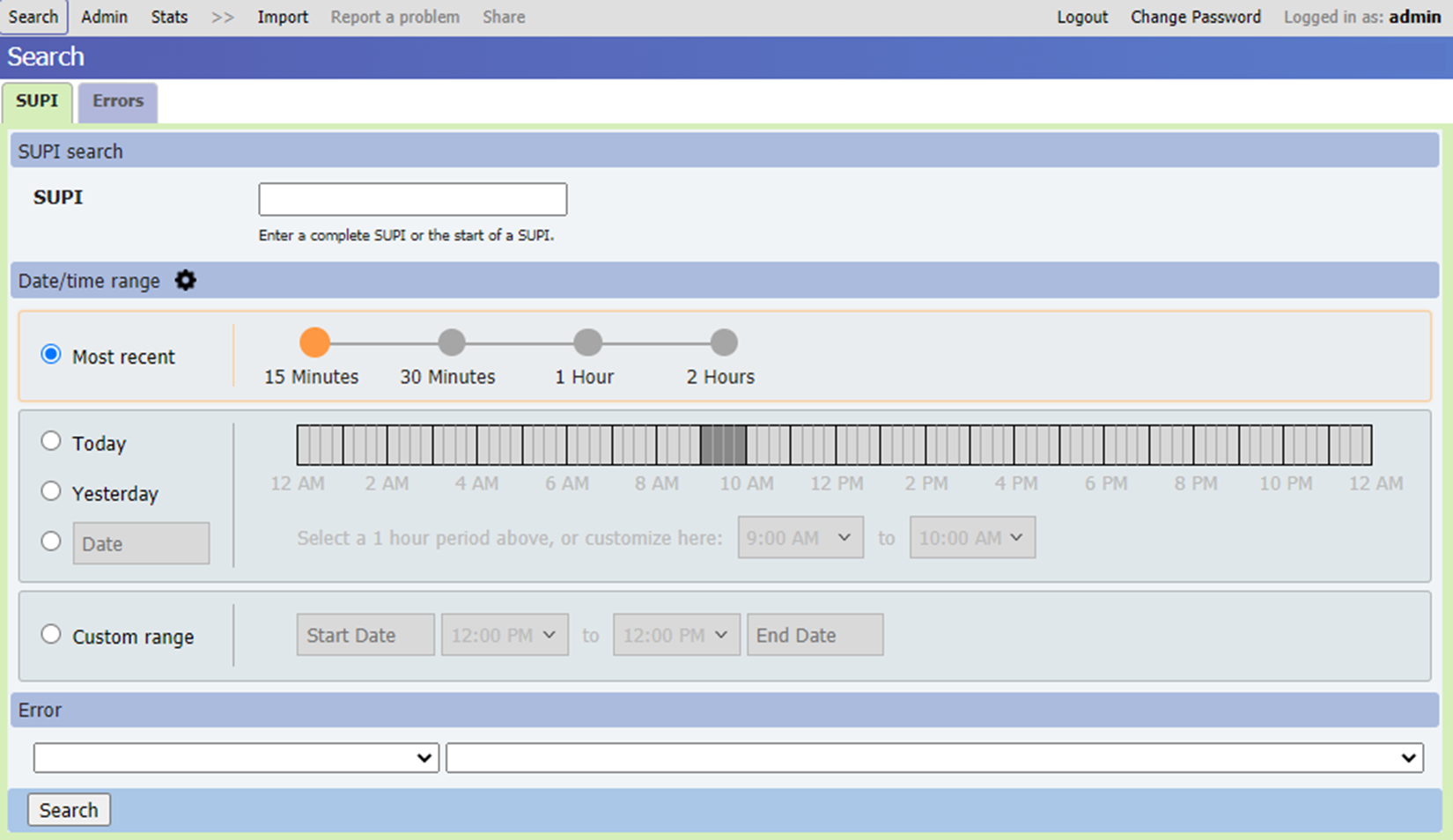Select the 2 Hours marker
The width and height of the screenshot is (1453, 840).
coord(724,343)
